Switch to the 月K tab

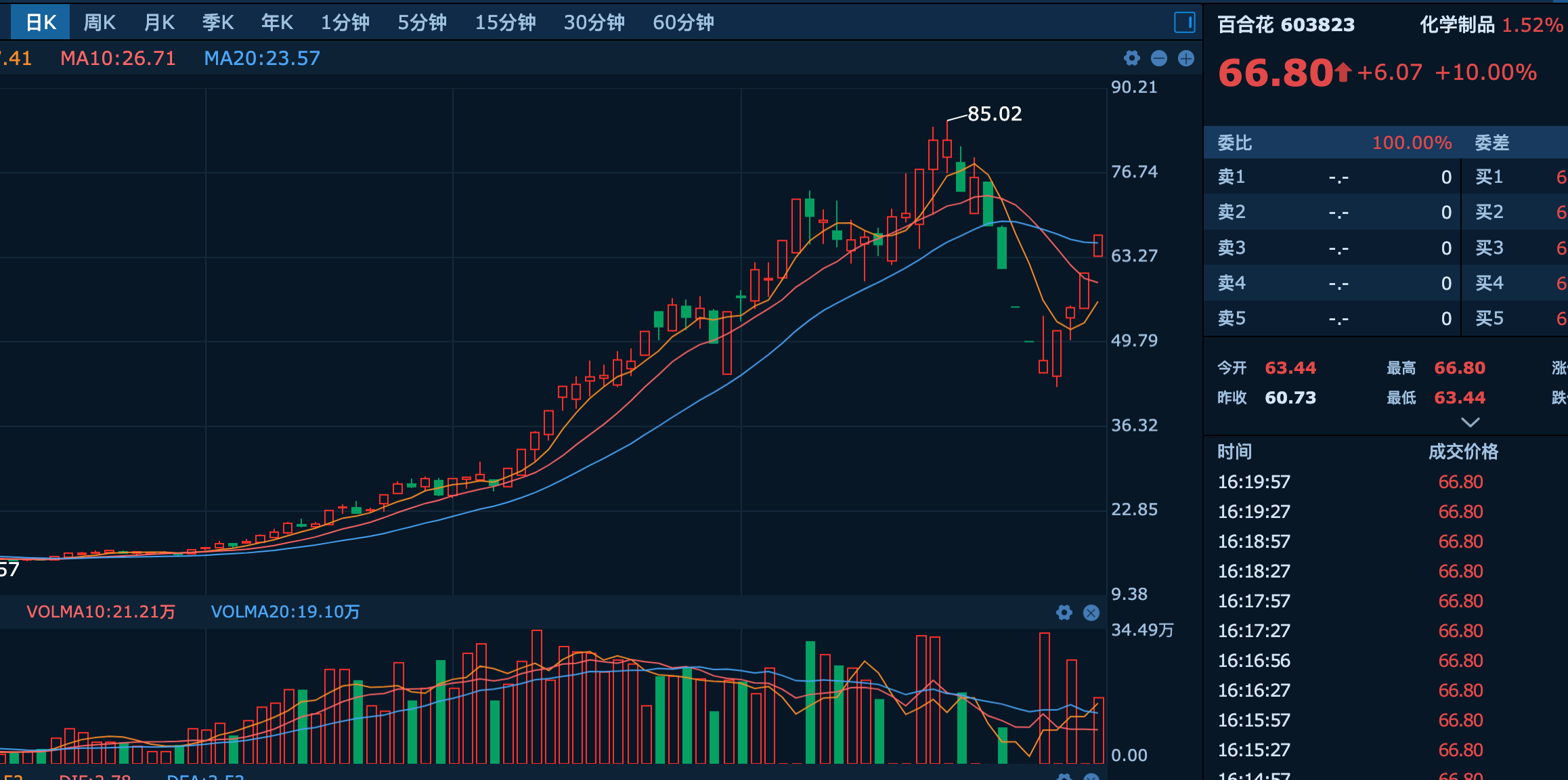point(159,22)
